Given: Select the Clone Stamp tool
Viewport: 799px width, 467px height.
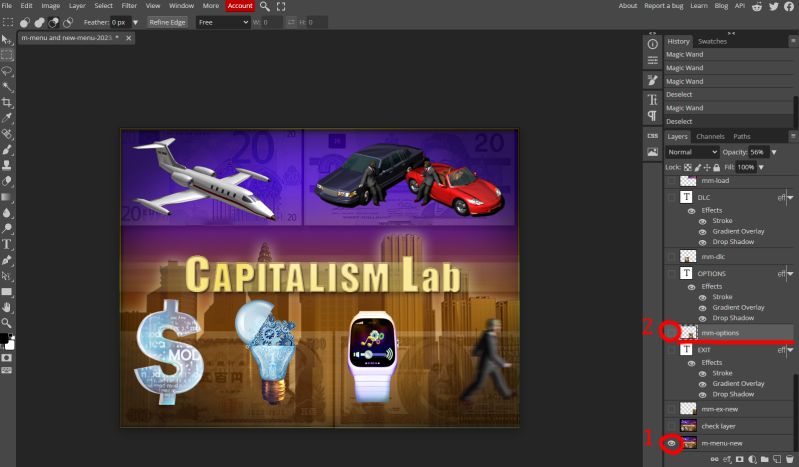Looking at the screenshot, I should (7, 166).
